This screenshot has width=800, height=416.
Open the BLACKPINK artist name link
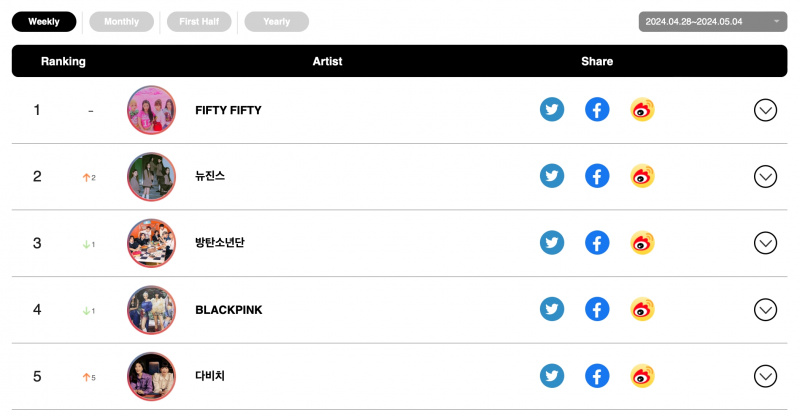click(229, 310)
